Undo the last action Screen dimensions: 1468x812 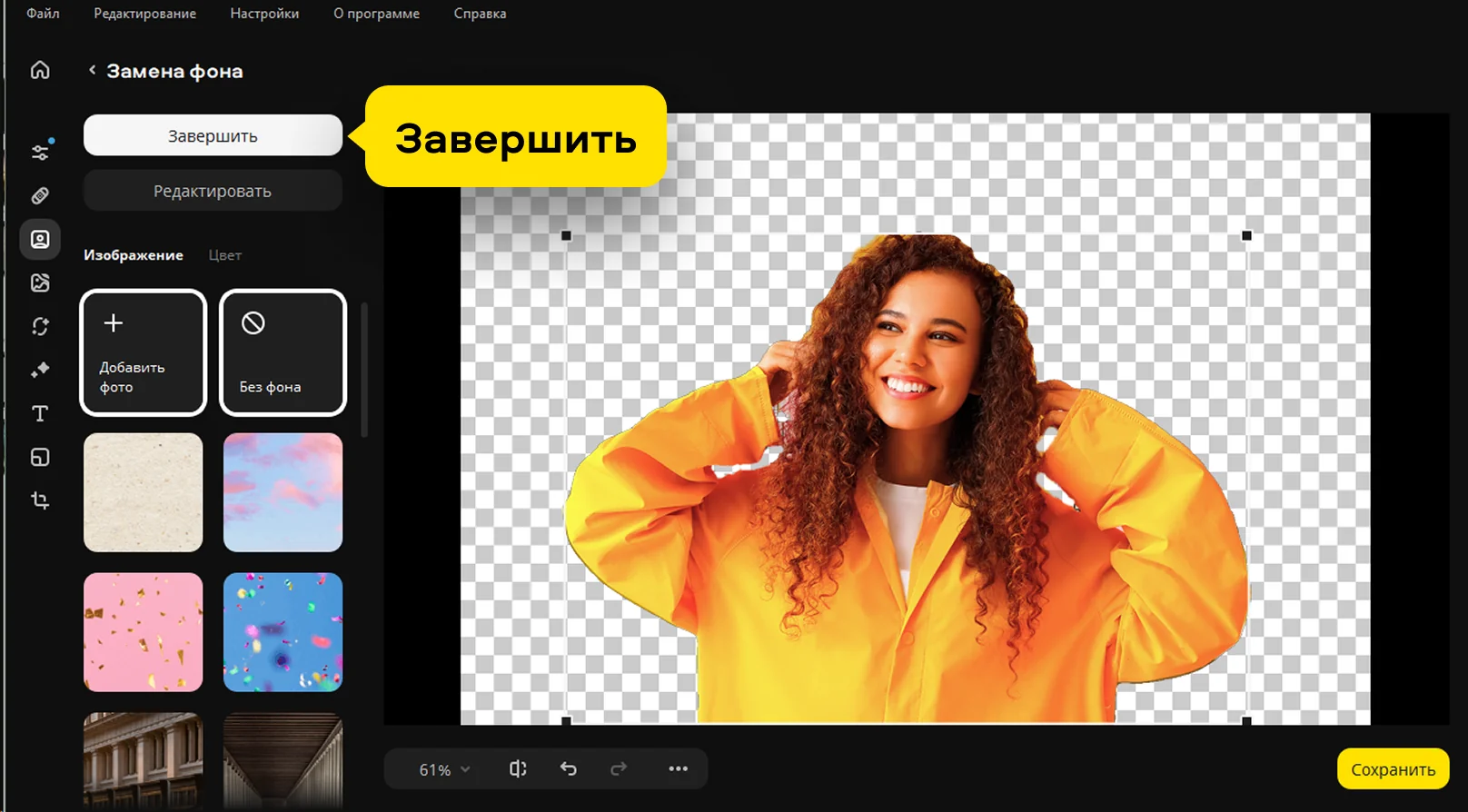(x=569, y=769)
